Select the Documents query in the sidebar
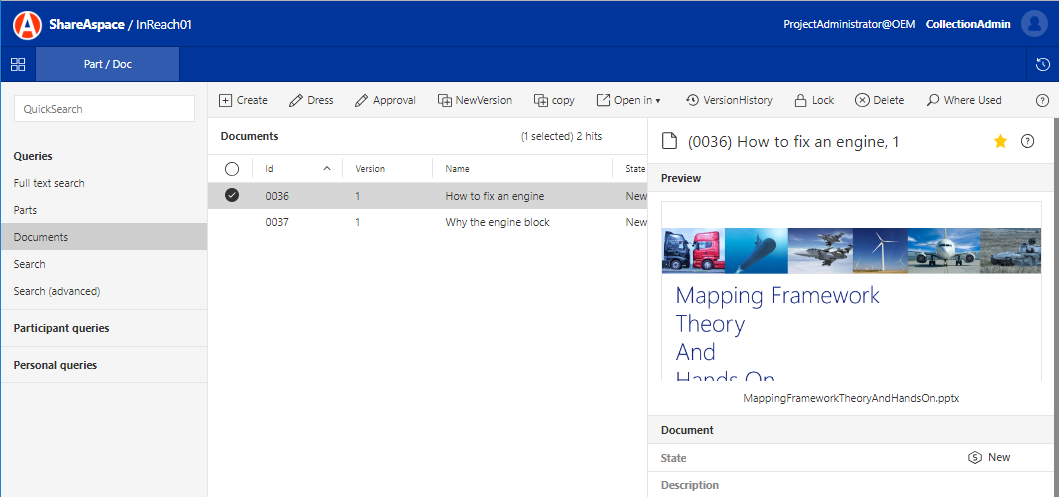The height and width of the screenshot is (497, 1059). (104, 237)
